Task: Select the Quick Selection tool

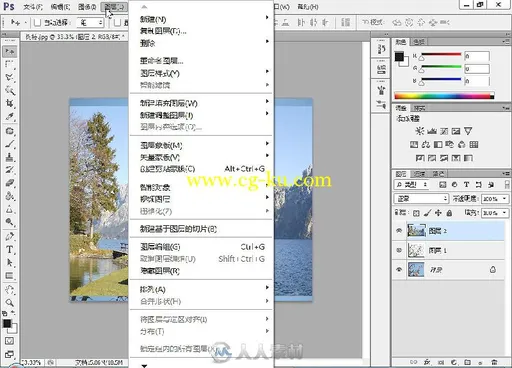Action: (10, 90)
